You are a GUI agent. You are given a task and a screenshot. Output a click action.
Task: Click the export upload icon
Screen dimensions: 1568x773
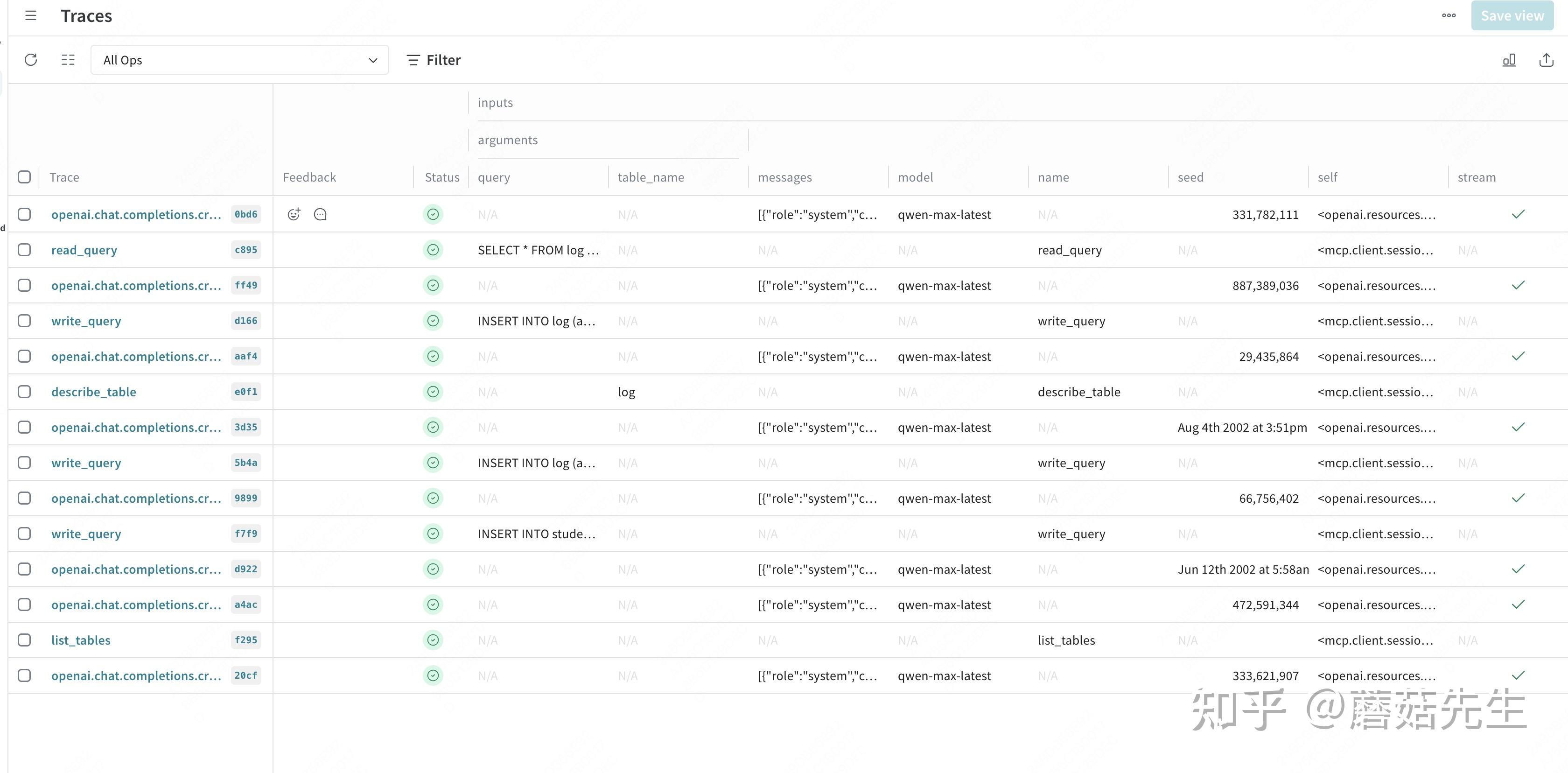1546,60
